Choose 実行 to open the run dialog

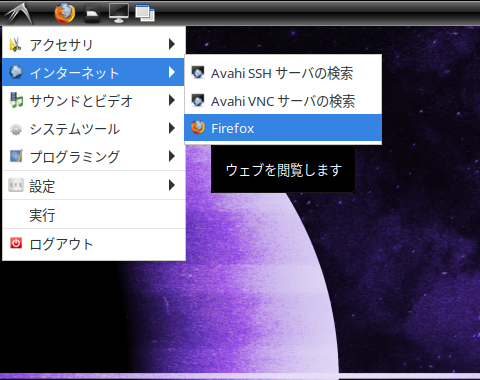click(94, 214)
